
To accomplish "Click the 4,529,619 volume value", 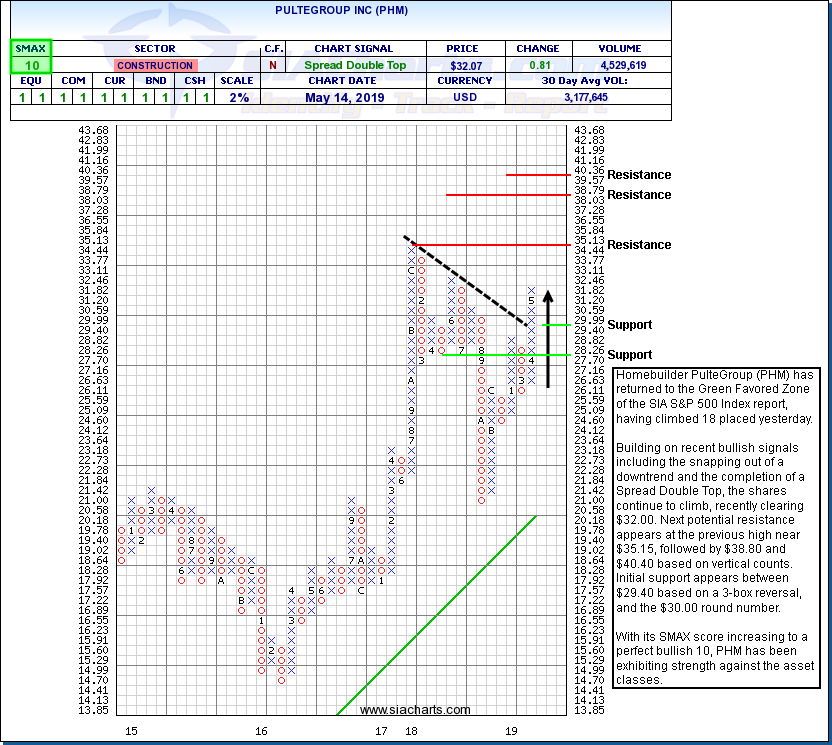I will (x=620, y=65).
